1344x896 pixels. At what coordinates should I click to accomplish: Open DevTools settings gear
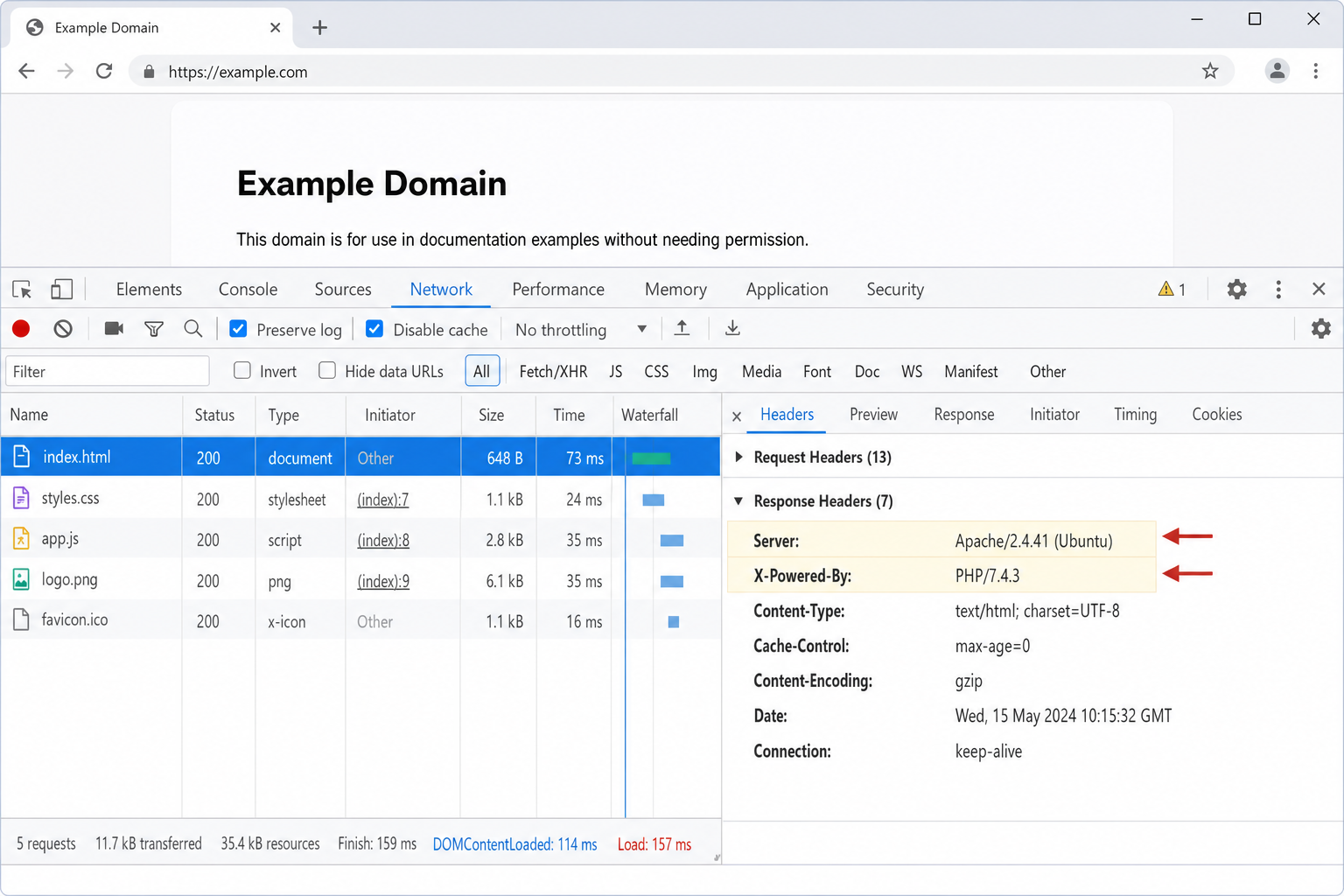1236,289
